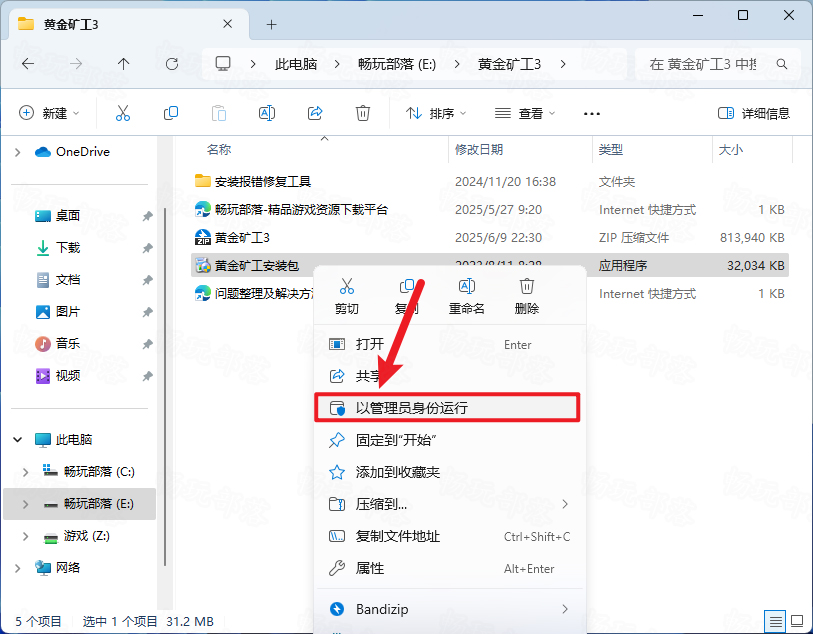
Task: Open 视频 in the navigation pane
Action: [x=67, y=376]
